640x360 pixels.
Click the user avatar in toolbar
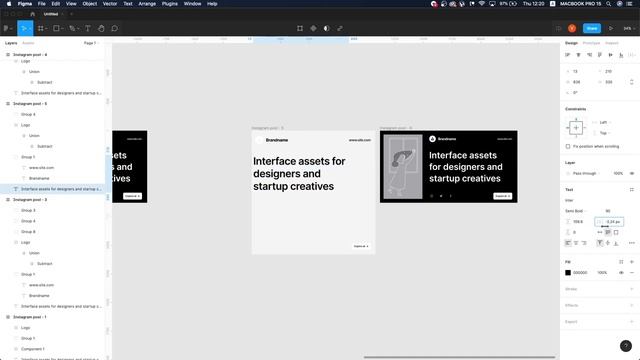(x=572, y=29)
